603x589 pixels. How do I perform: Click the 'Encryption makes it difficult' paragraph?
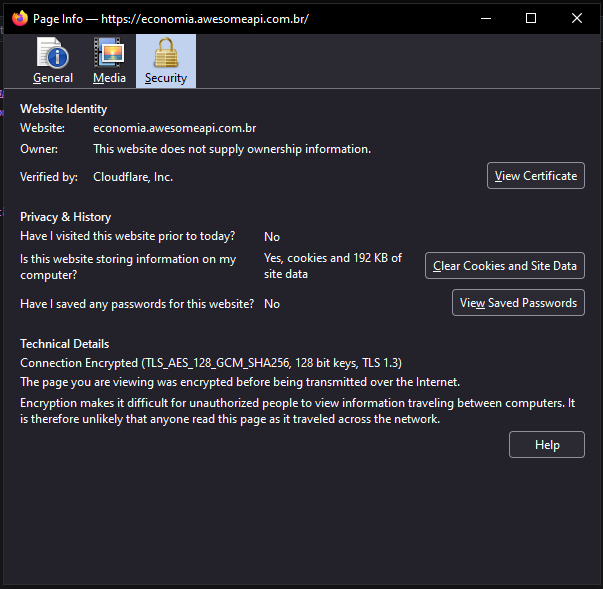coord(298,411)
